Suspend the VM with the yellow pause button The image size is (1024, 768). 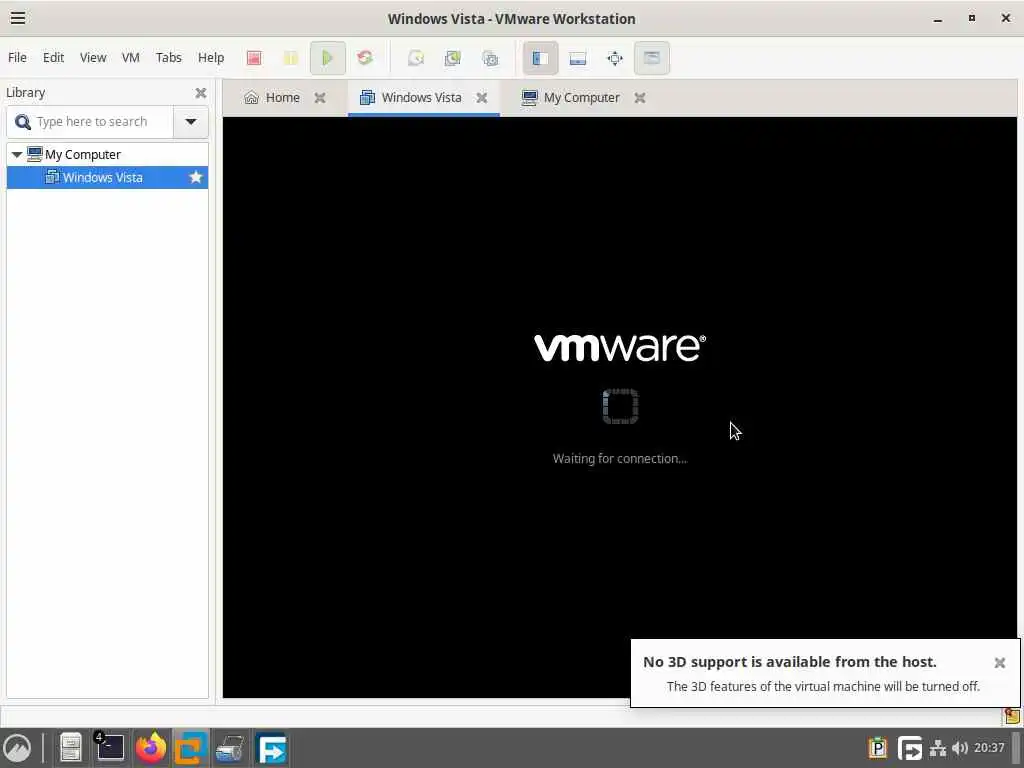click(291, 58)
